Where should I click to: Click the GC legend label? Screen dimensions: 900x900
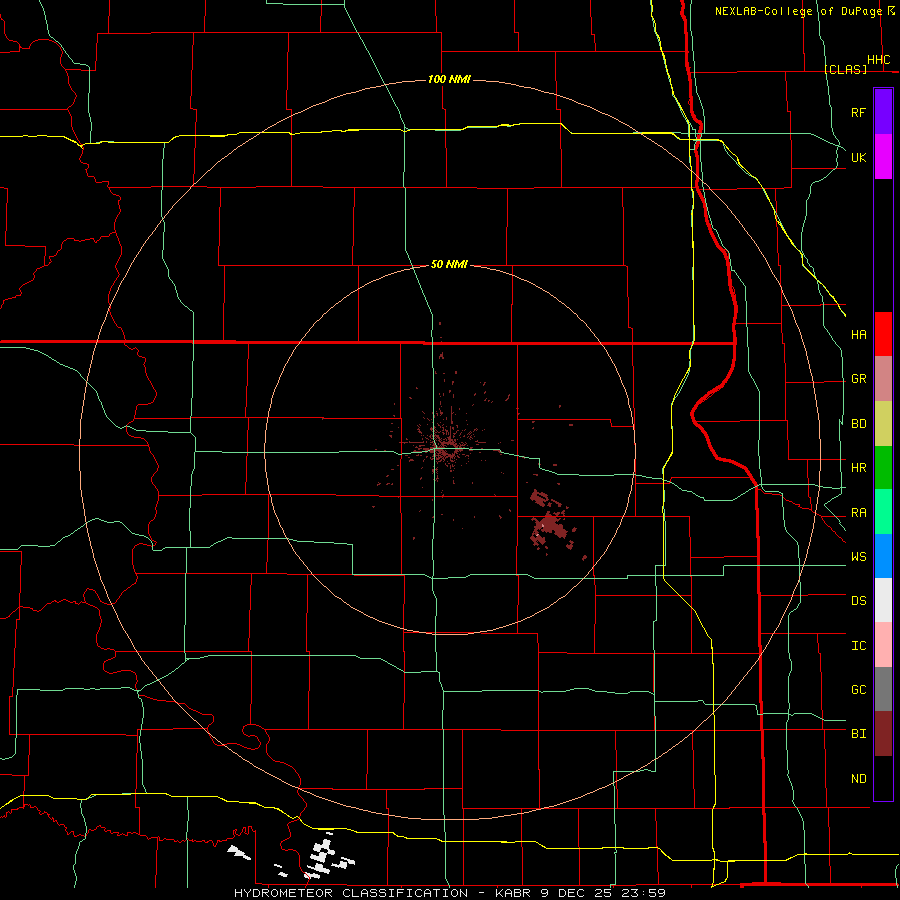pyautogui.click(x=858, y=690)
